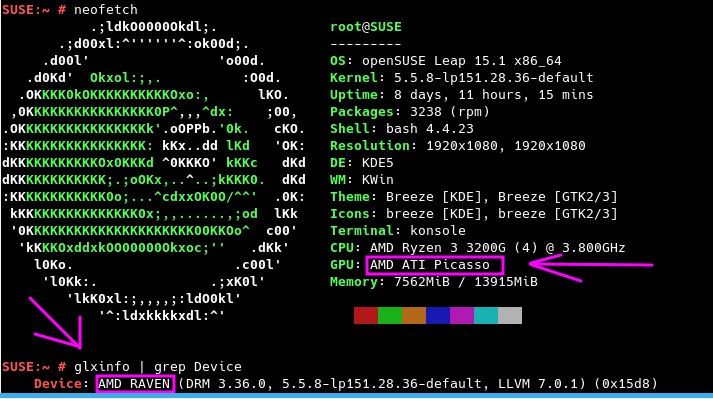Click the GPU value 'AMD ATI Picasso'
The width and height of the screenshot is (713, 399).
click(x=430, y=265)
